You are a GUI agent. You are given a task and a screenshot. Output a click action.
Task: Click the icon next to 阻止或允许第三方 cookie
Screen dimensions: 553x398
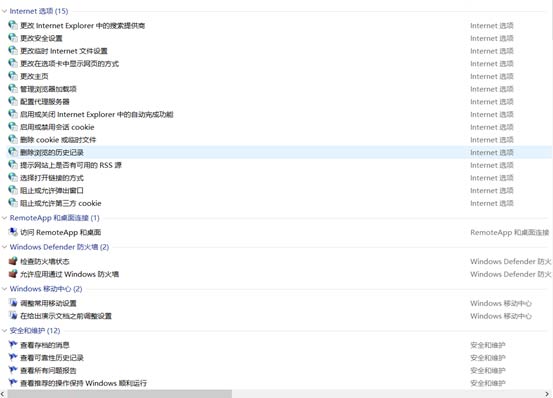[x=13, y=202]
